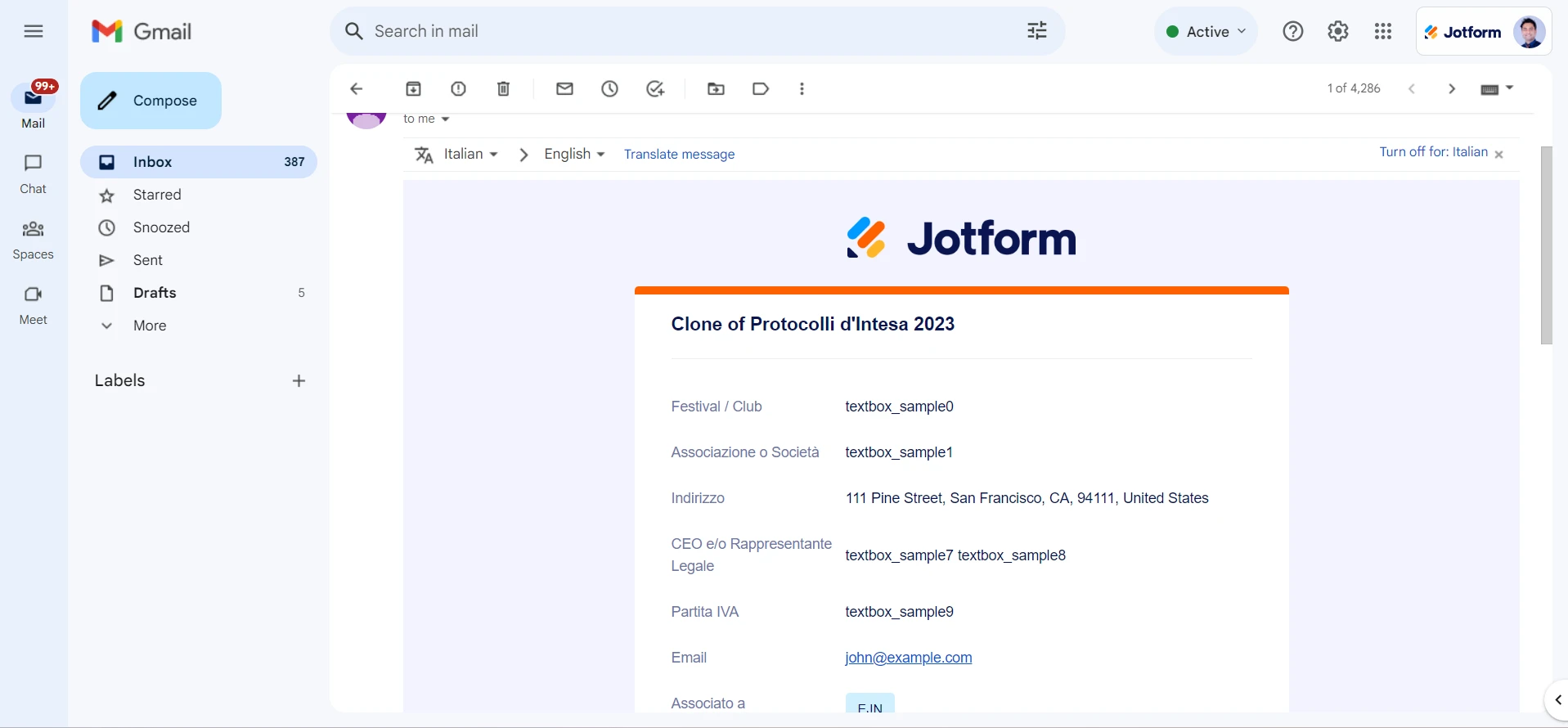Screen dimensions: 1568x728
Task: Click the Labels section heading
Action: point(119,380)
